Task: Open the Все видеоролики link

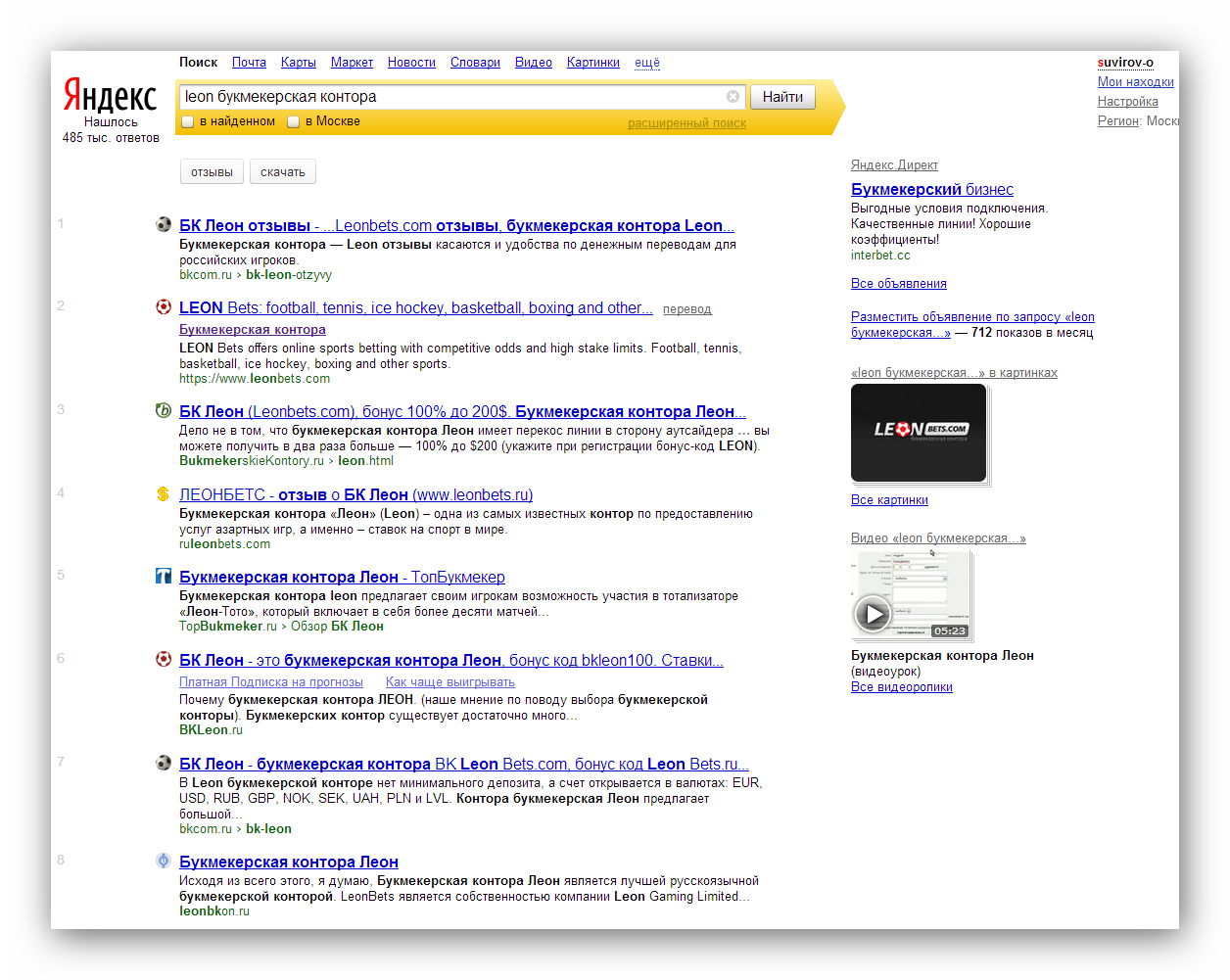Action: [x=902, y=687]
